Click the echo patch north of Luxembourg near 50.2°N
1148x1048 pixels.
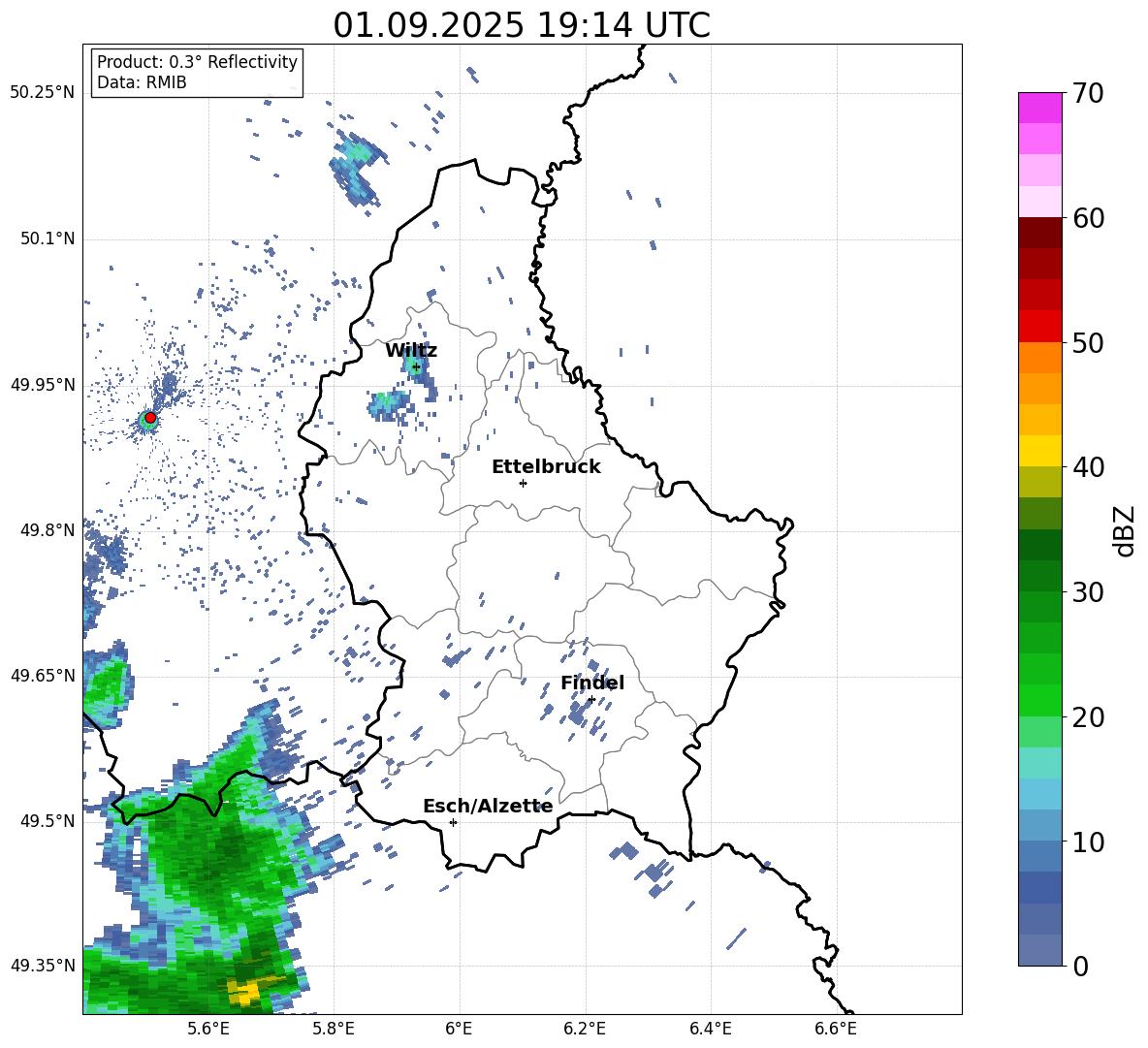point(357,169)
